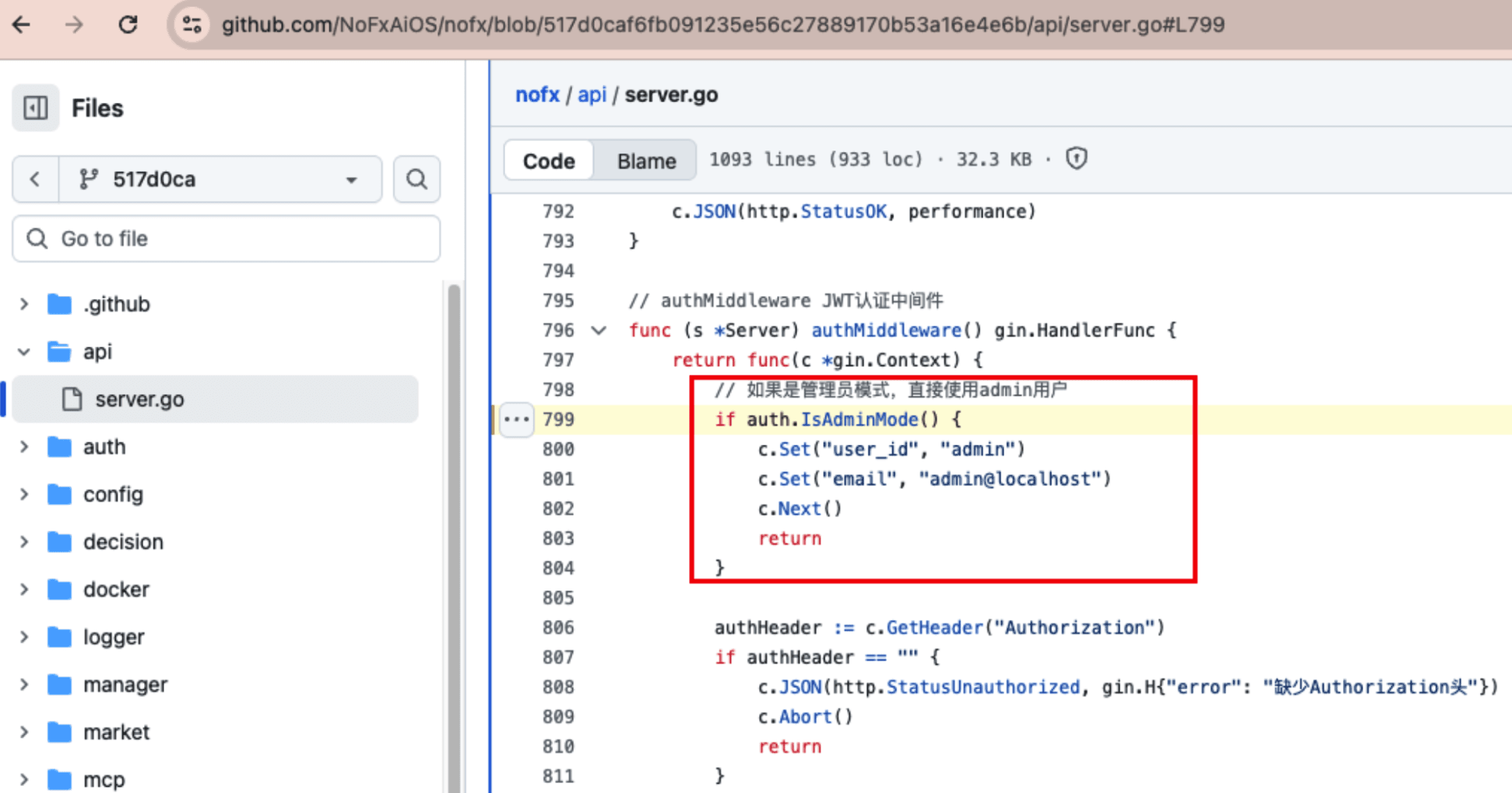1512x793 pixels.
Task: Click the search files magnifier button
Action: click(x=417, y=179)
